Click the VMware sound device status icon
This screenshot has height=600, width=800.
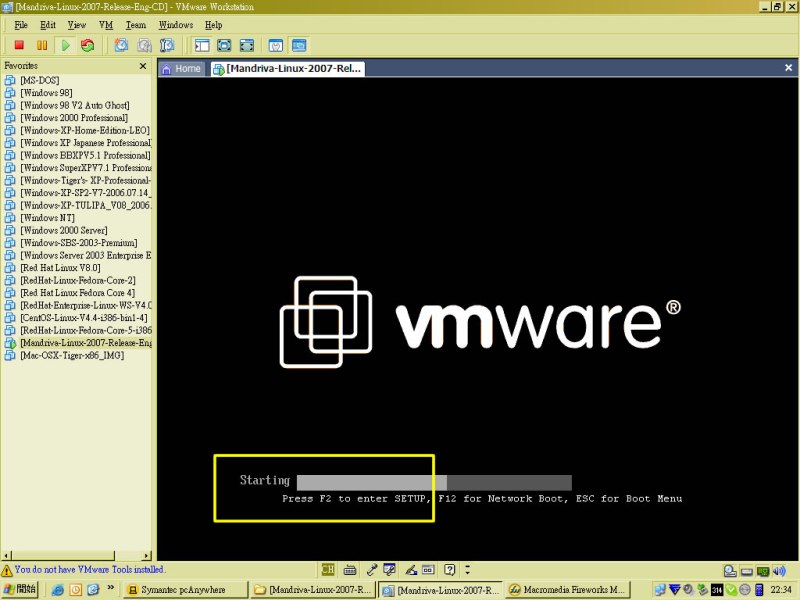[x=780, y=571]
